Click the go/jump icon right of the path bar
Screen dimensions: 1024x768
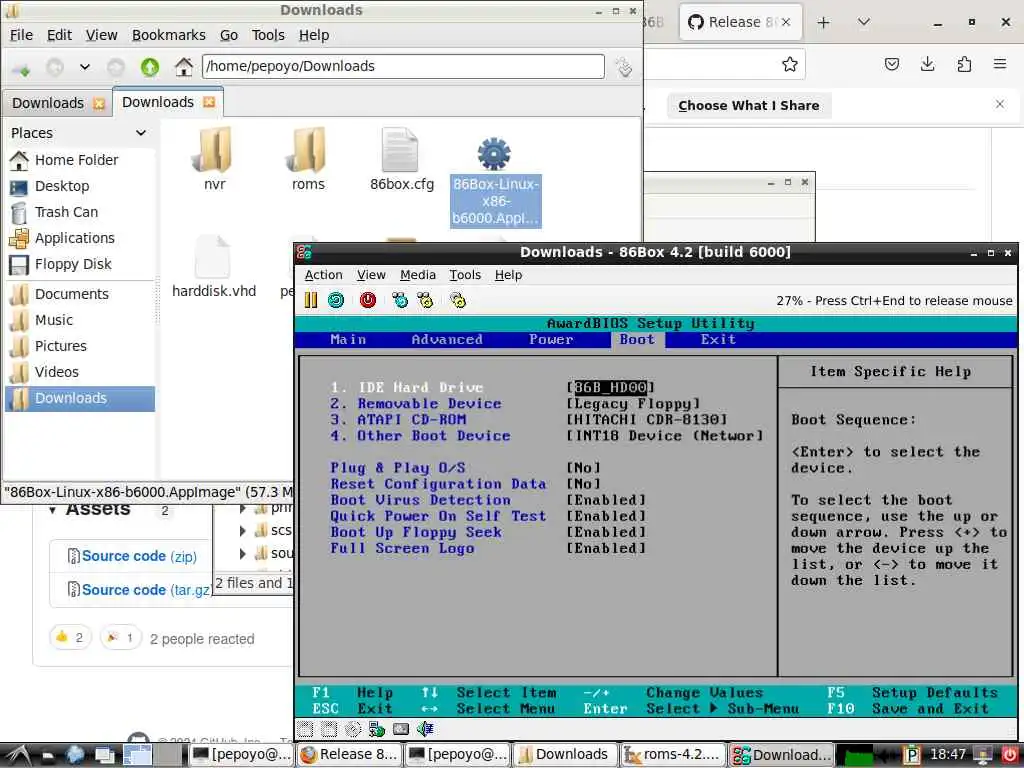624,67
